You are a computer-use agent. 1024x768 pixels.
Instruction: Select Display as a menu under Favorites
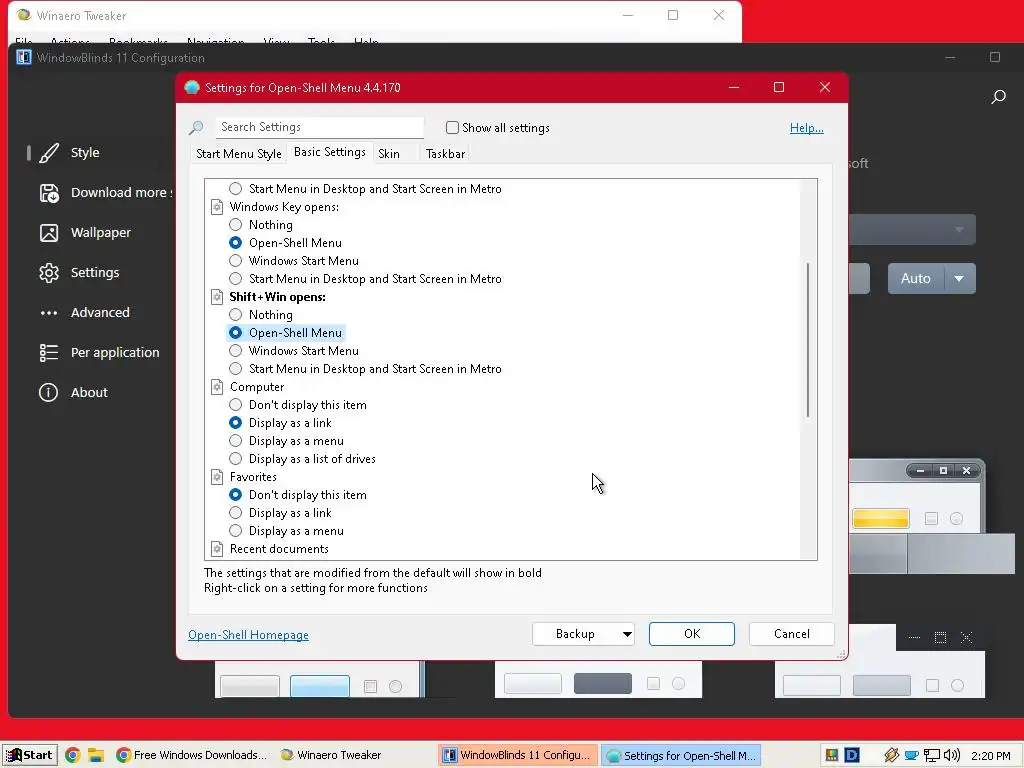click(236, 531)
